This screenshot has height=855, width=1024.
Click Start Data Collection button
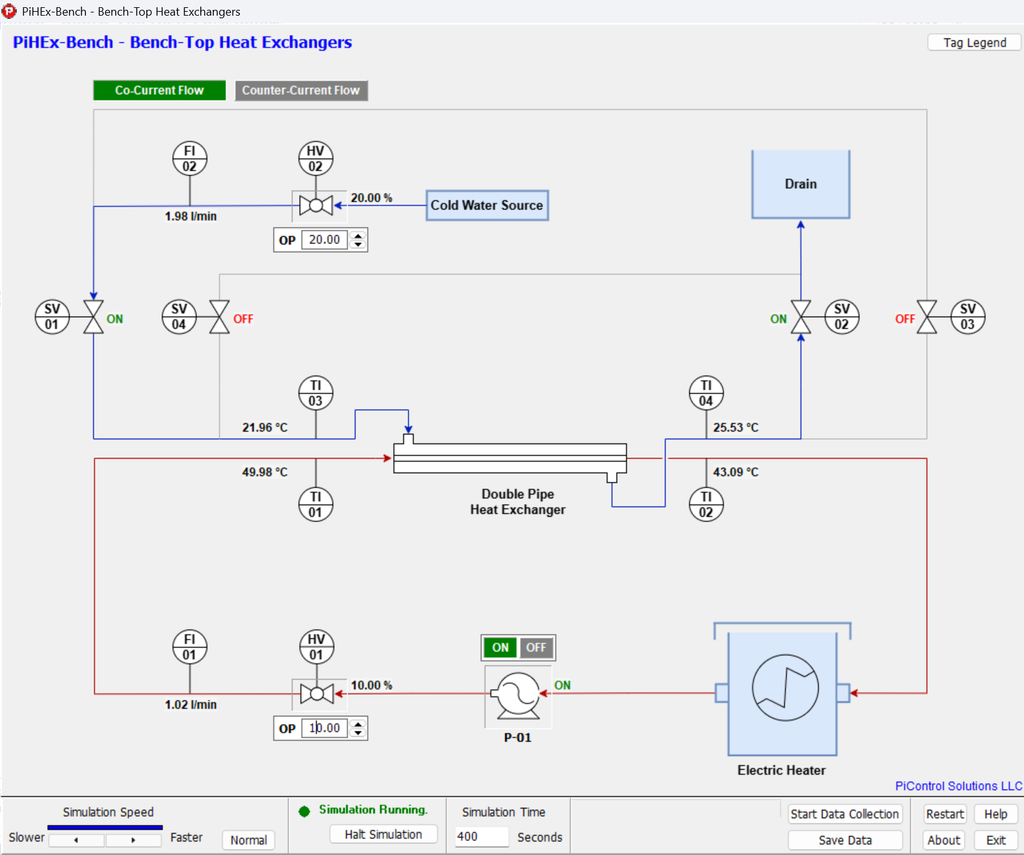point(844,814)
